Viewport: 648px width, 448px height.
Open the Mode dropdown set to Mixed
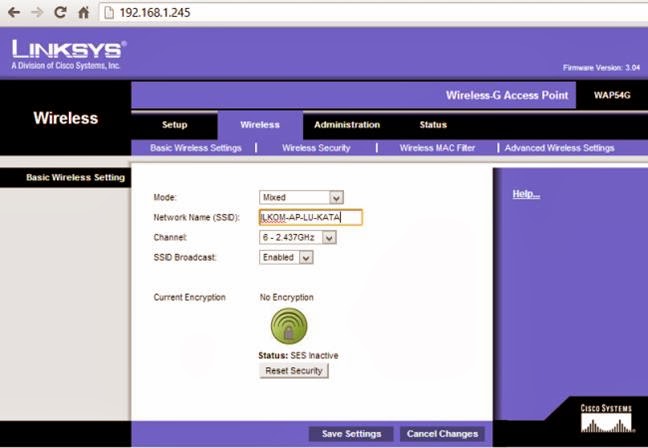pos(301,197)
